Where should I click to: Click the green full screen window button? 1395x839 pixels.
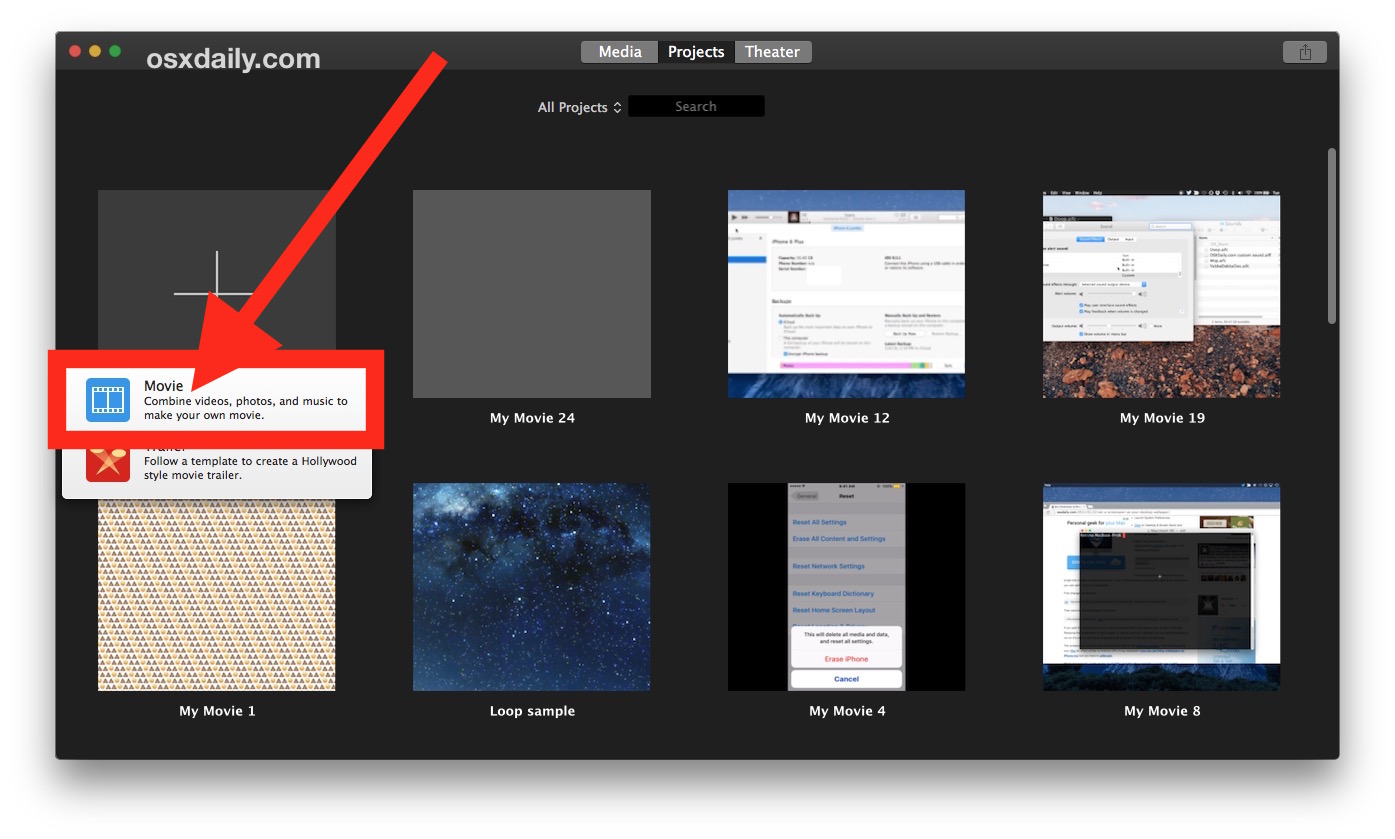pyautogui.click(x=115, y=51)
